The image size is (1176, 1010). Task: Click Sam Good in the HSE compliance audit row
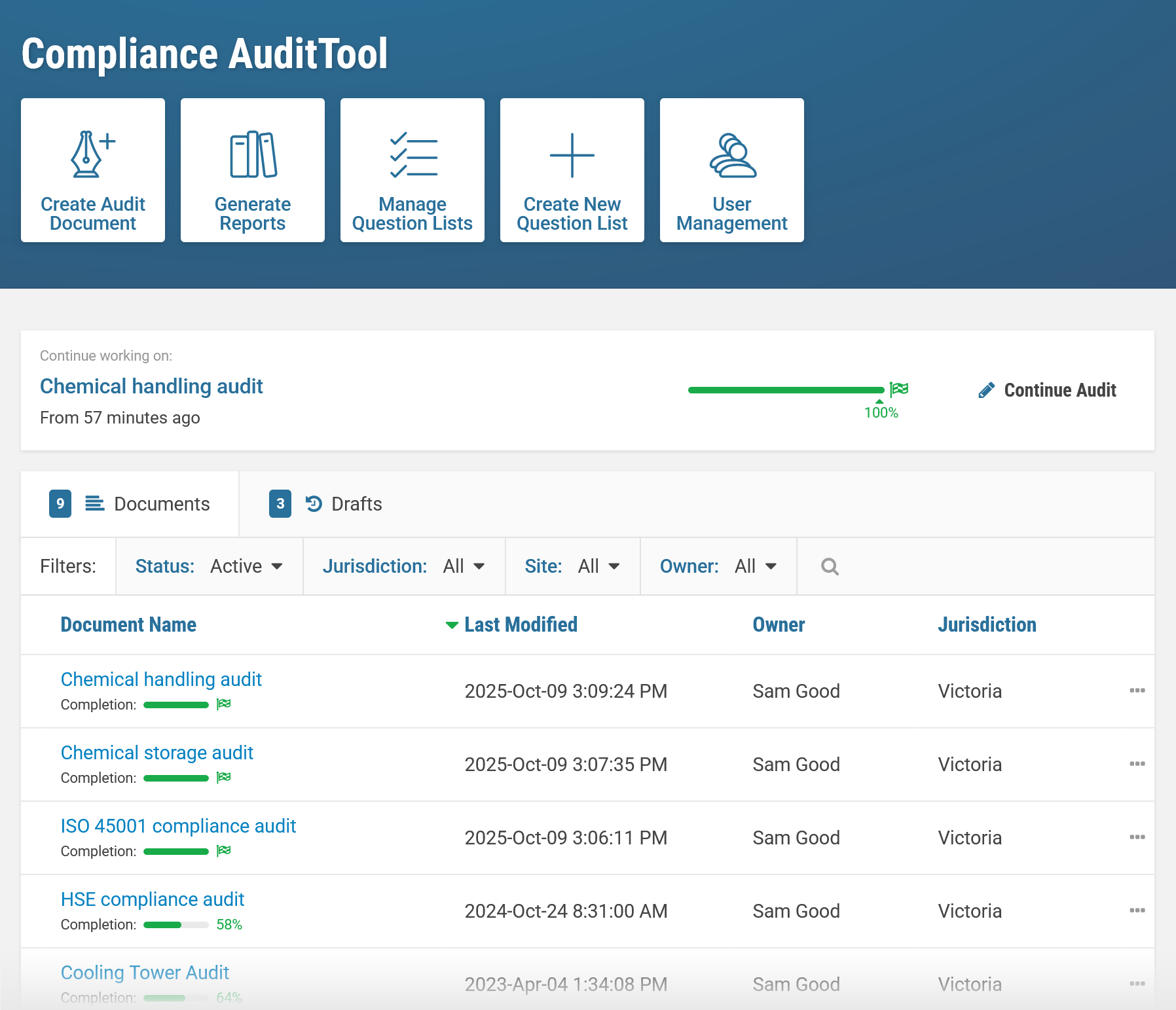[796, 911]
